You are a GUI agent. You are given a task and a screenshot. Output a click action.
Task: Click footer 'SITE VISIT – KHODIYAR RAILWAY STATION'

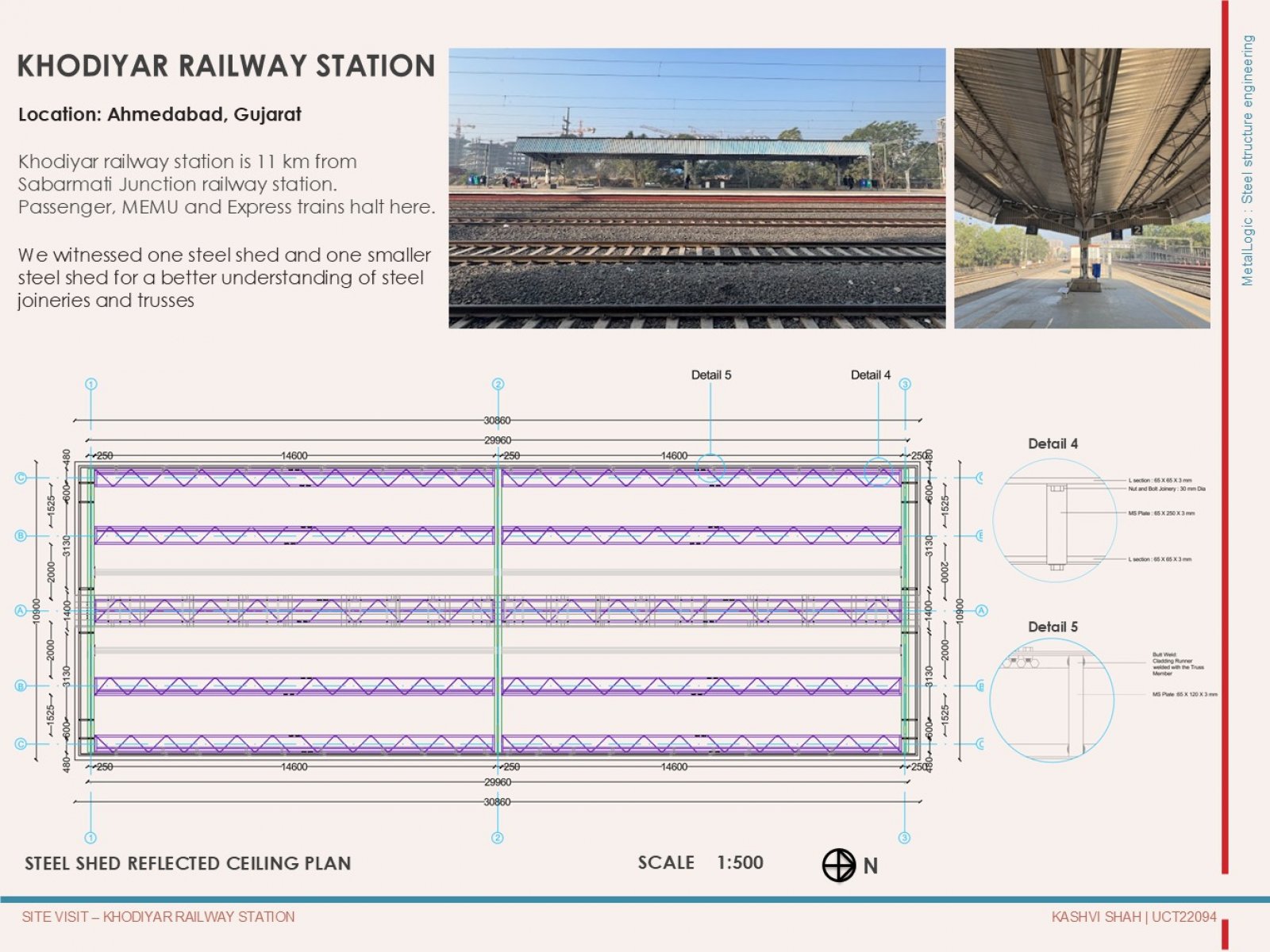(159, 917)
